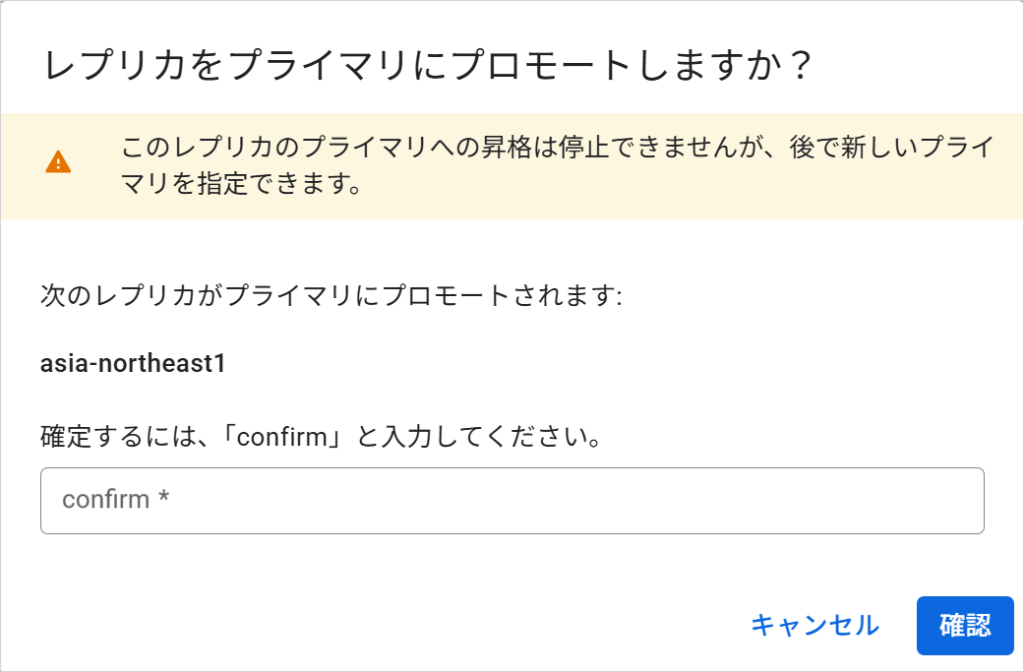Image resolution: width=1024 pixels, height=672 pixels.
Task: Click the second line of the warning message
Action: [x=240, y=186]
